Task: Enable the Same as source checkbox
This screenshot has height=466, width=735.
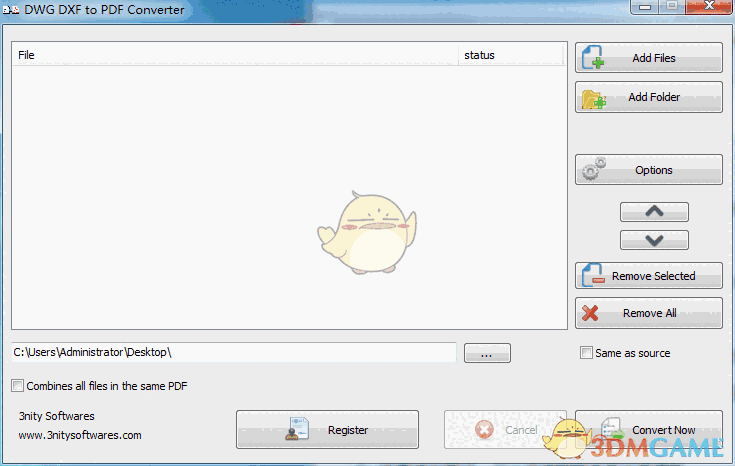Action: click(586, 353)
